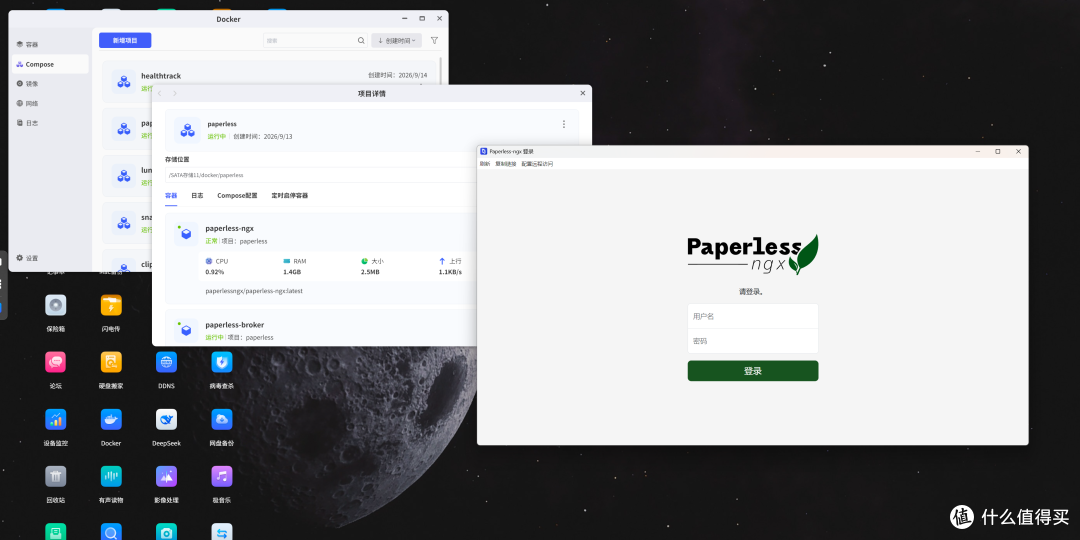Click the healthtrack project name

click(161, 76)
